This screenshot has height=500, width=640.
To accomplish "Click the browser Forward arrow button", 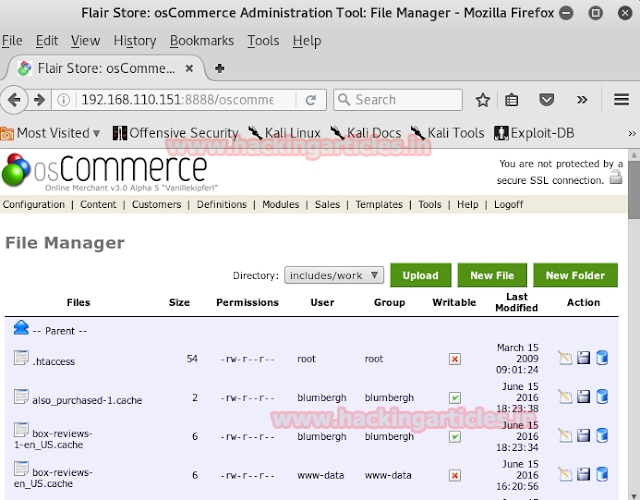I will [40, 100].
